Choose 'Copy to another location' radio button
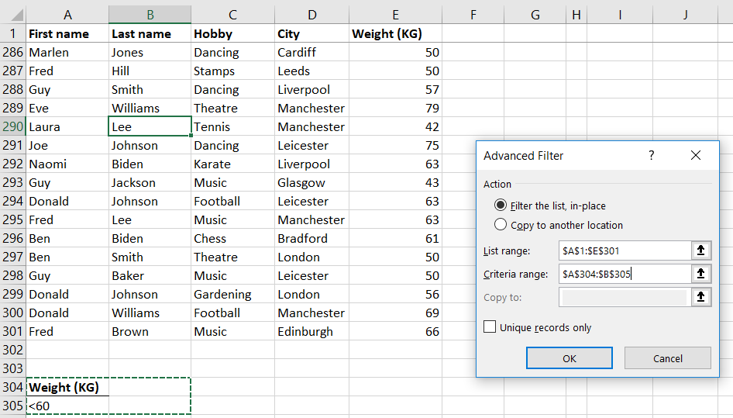 tap(501, 225)
